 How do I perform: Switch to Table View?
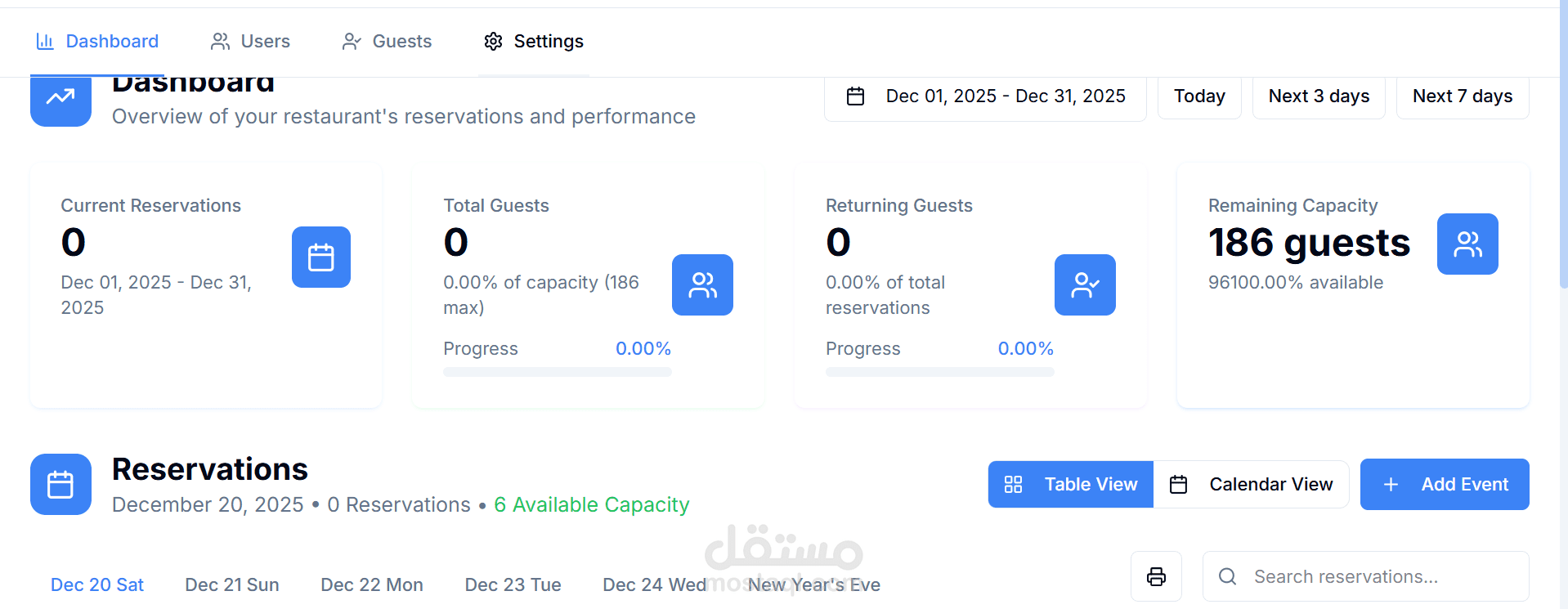click(1069, 484)
